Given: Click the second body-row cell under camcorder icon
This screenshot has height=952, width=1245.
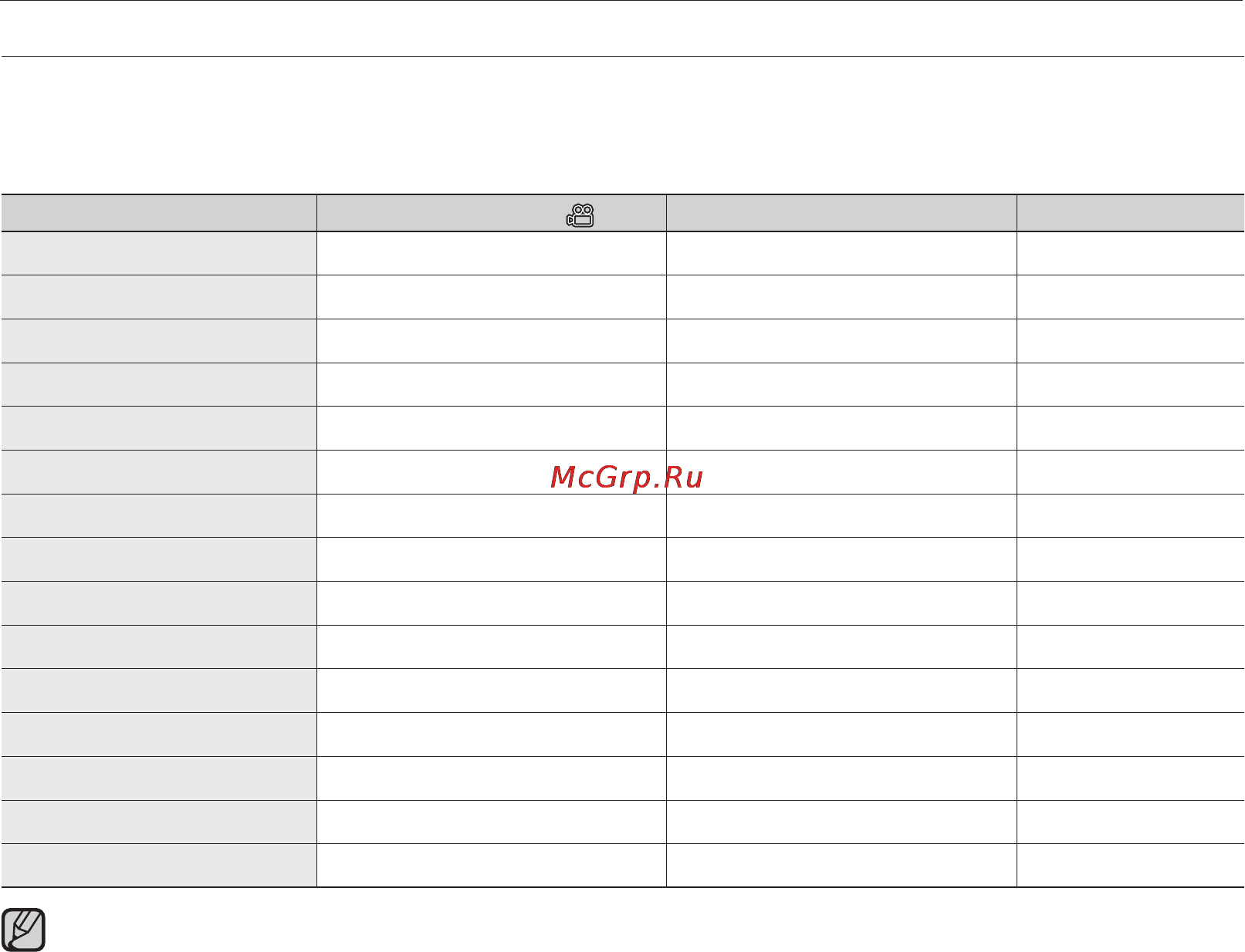Looking at the screenshot, I should [492, 297].
